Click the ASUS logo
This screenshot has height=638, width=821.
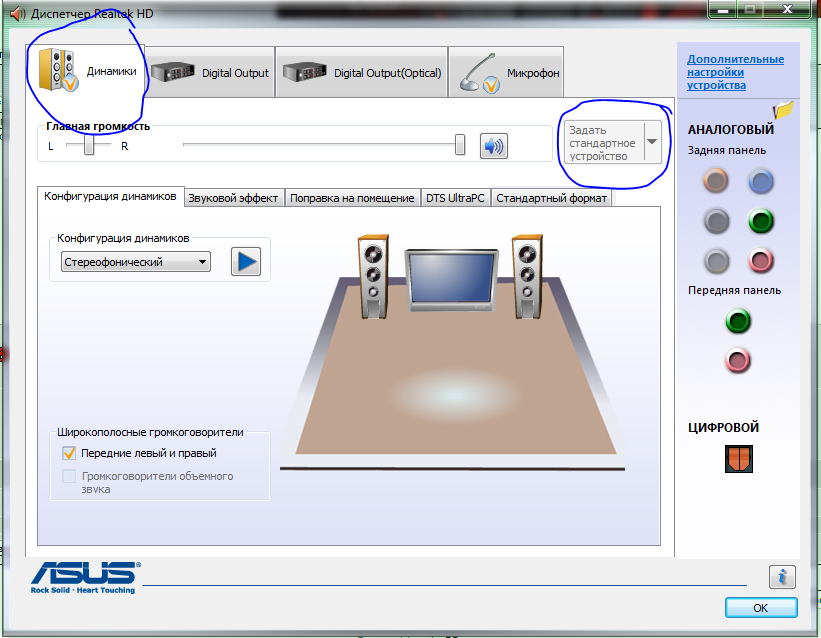tap(85, 578)
